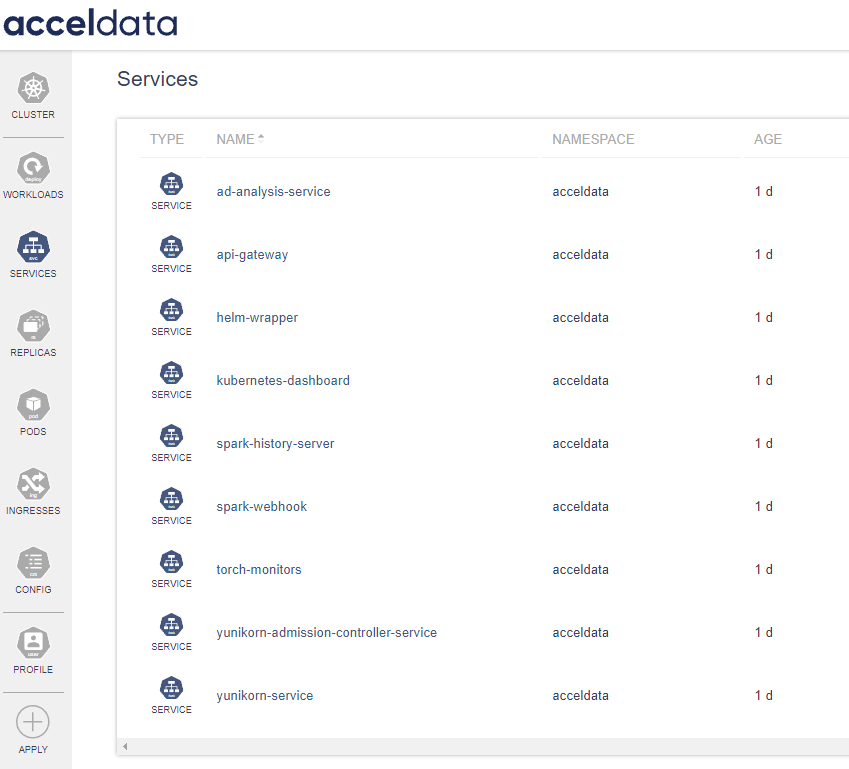Click age 1 d in spark-history-server row

(x=763, y=444)
